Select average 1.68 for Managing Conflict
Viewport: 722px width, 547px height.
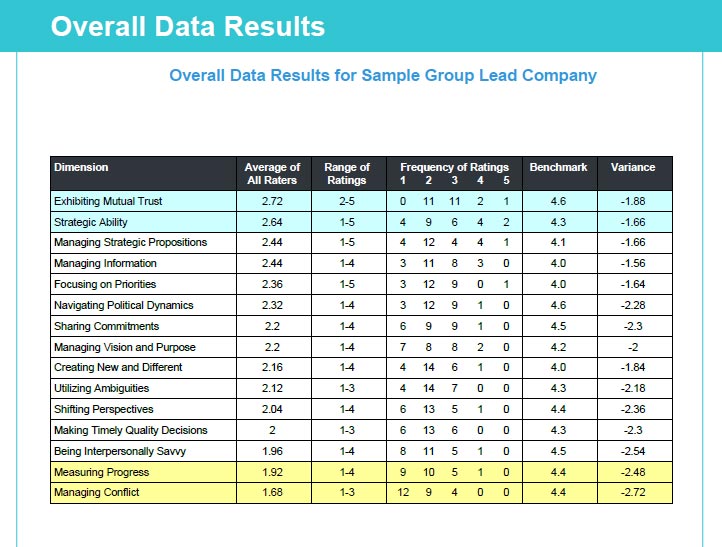click(x=272, y=492)
